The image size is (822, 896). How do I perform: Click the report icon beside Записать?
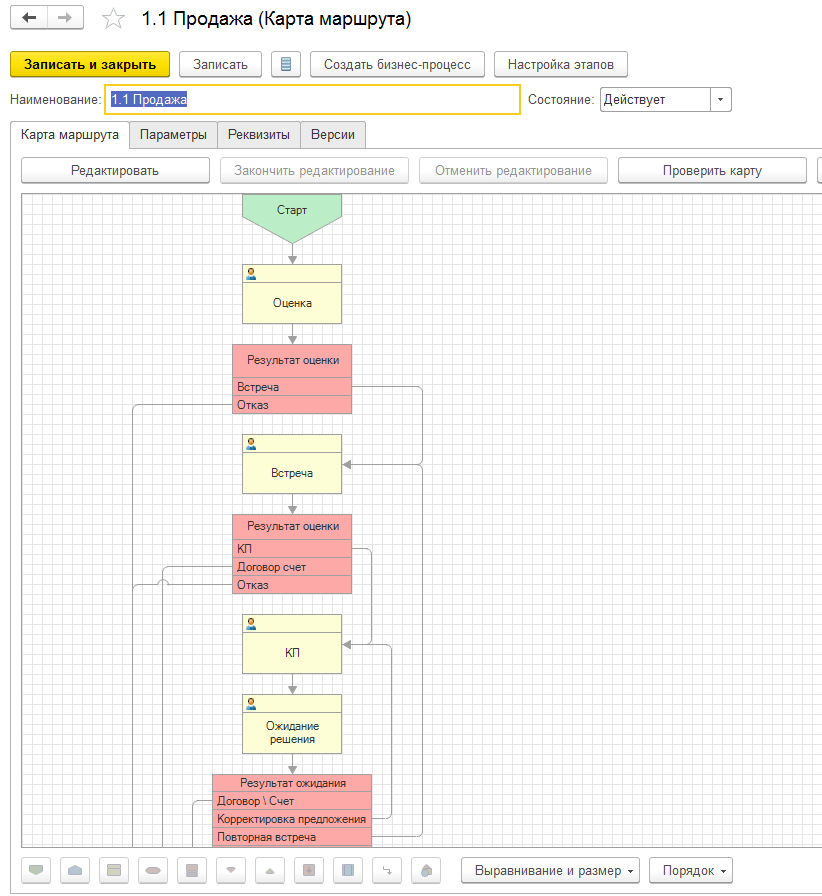point(286,64)
